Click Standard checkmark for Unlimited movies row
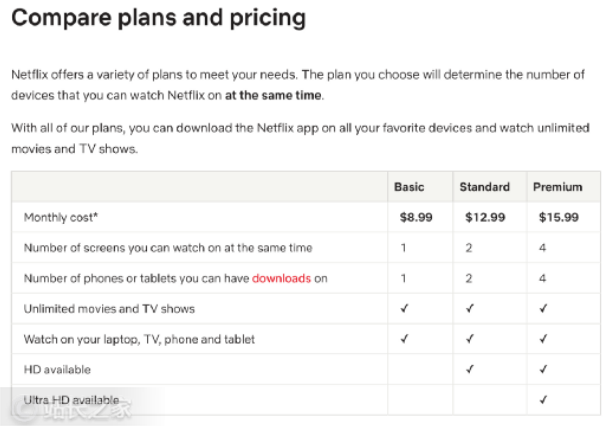This screenshot has width=609, height=426. [x=470, y=308]
